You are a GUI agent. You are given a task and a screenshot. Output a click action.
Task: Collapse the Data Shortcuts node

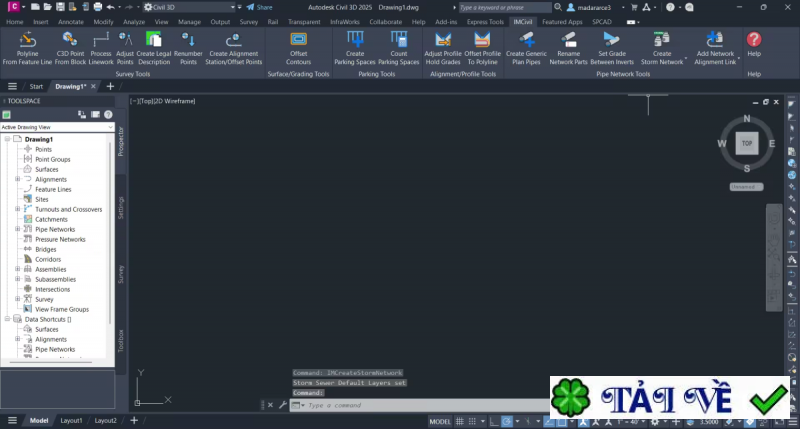(7, 319)
